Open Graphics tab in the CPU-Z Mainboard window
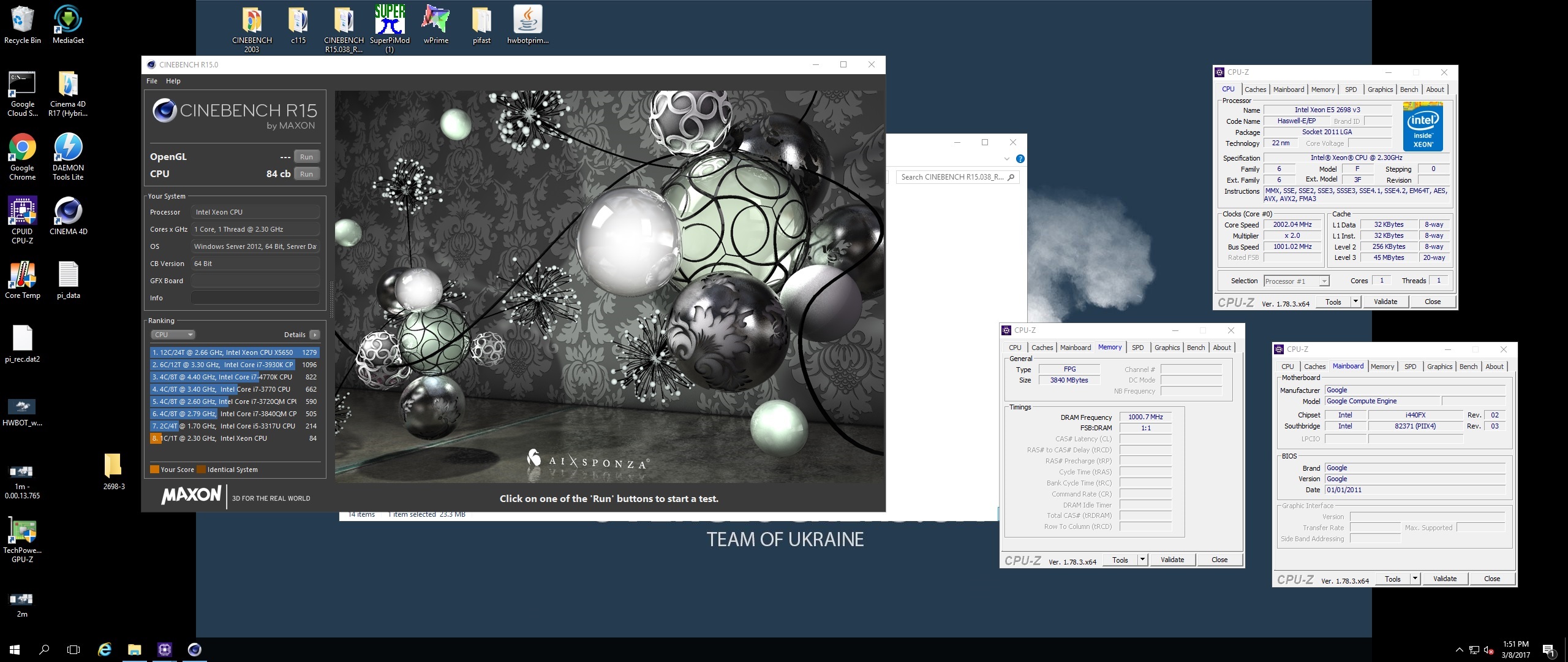 coord(1439,367)
